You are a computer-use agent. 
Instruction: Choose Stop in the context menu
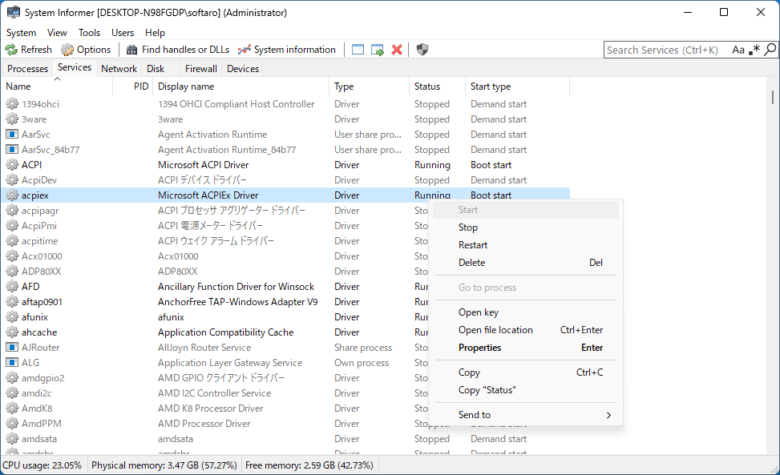point(526,228)
